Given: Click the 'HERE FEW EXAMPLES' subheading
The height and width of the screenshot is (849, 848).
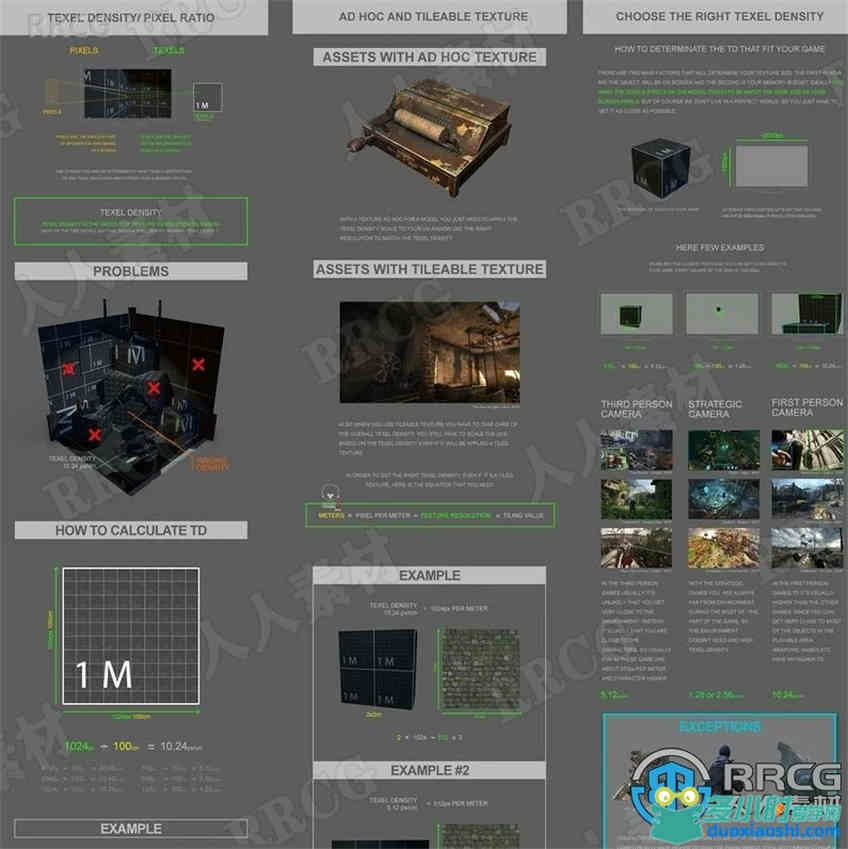Looking at the screenshot, I should coord(720,247).
